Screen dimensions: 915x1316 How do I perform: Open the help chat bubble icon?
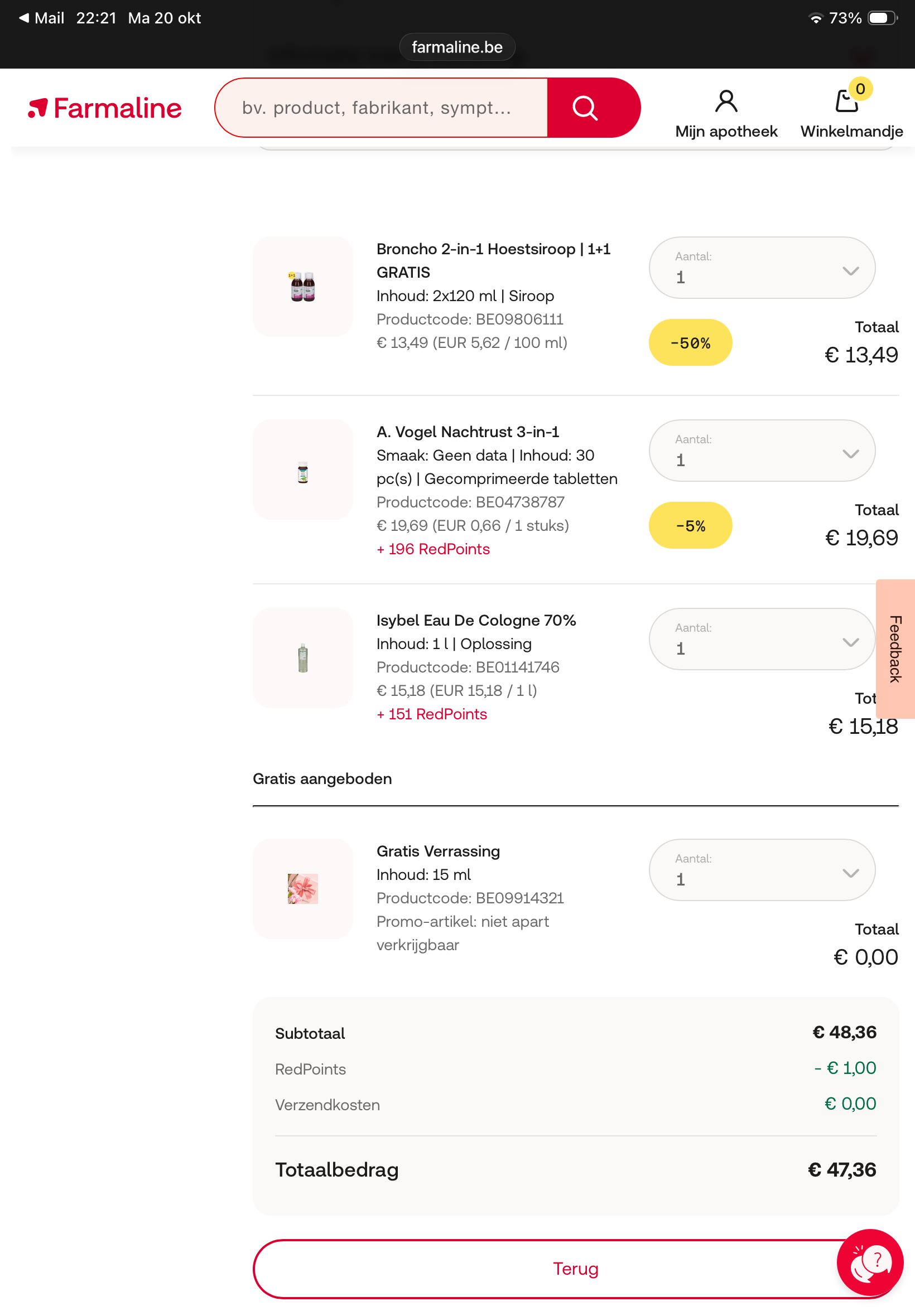[869, 1261]
